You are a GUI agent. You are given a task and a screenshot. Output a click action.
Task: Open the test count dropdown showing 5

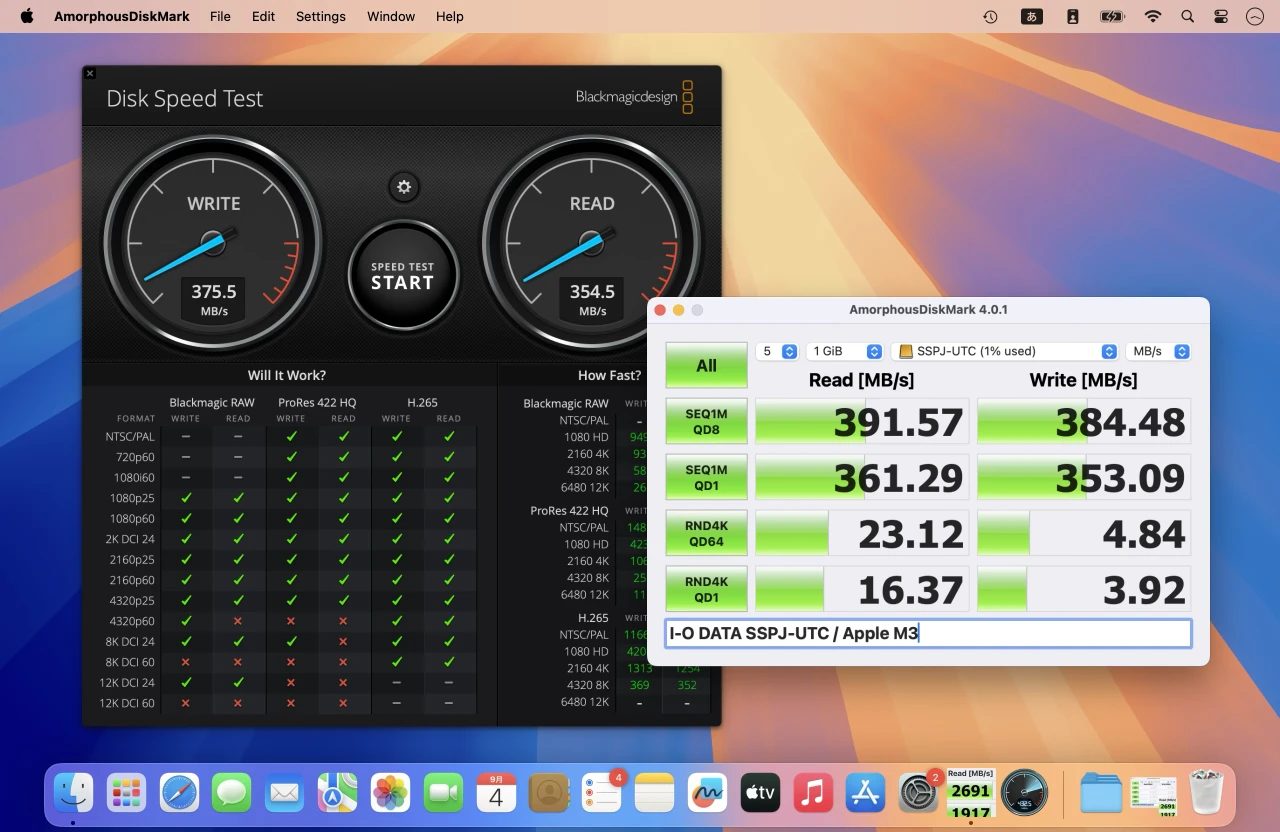777,351
